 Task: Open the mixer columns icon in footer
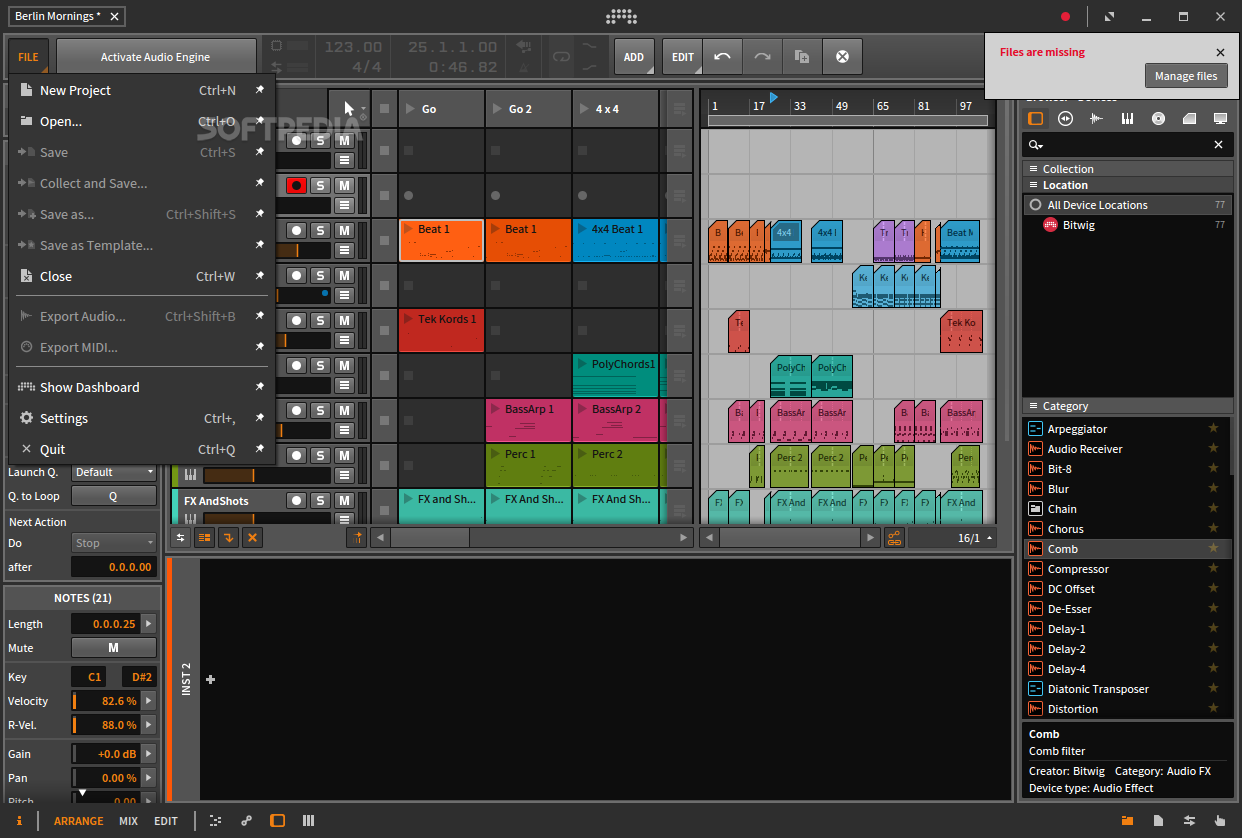tap(309, 820)
